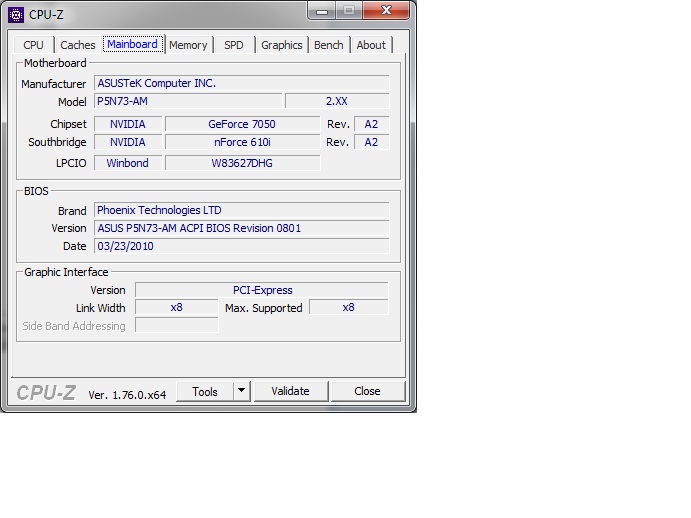Click the W83627DHG LPCIO model field

(x=242, y=163)
